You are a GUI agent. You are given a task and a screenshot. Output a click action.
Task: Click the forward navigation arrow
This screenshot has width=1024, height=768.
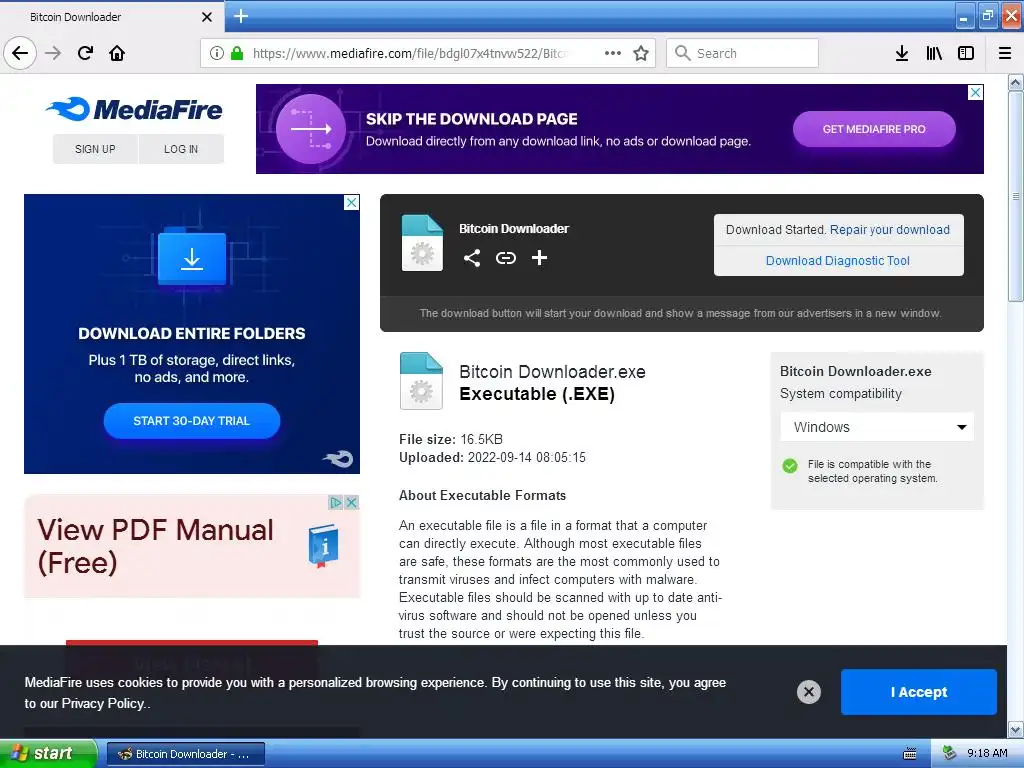pyautogui.click(x=53, y=53)
